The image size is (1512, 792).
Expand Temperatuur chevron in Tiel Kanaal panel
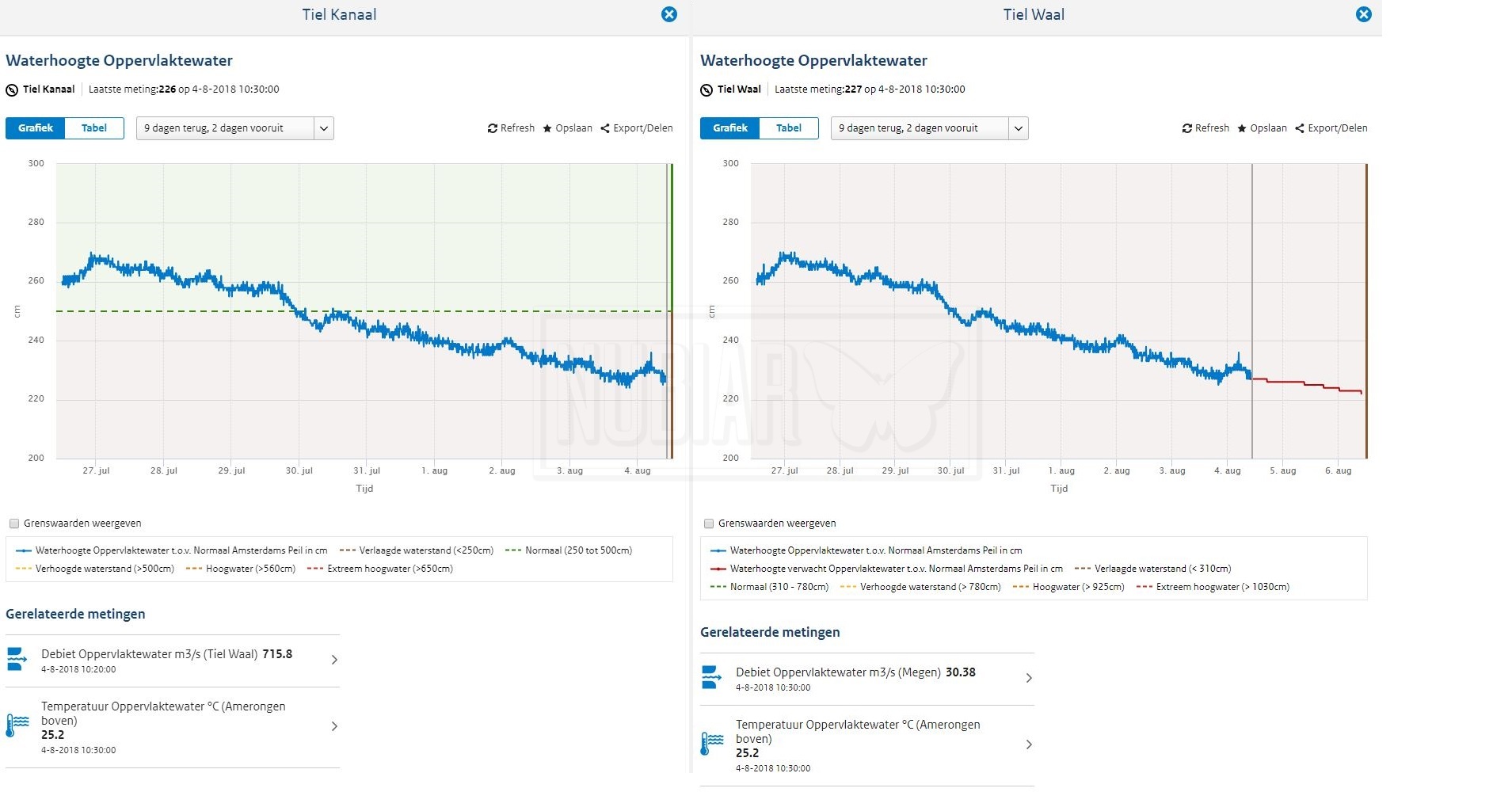(334, 726)
